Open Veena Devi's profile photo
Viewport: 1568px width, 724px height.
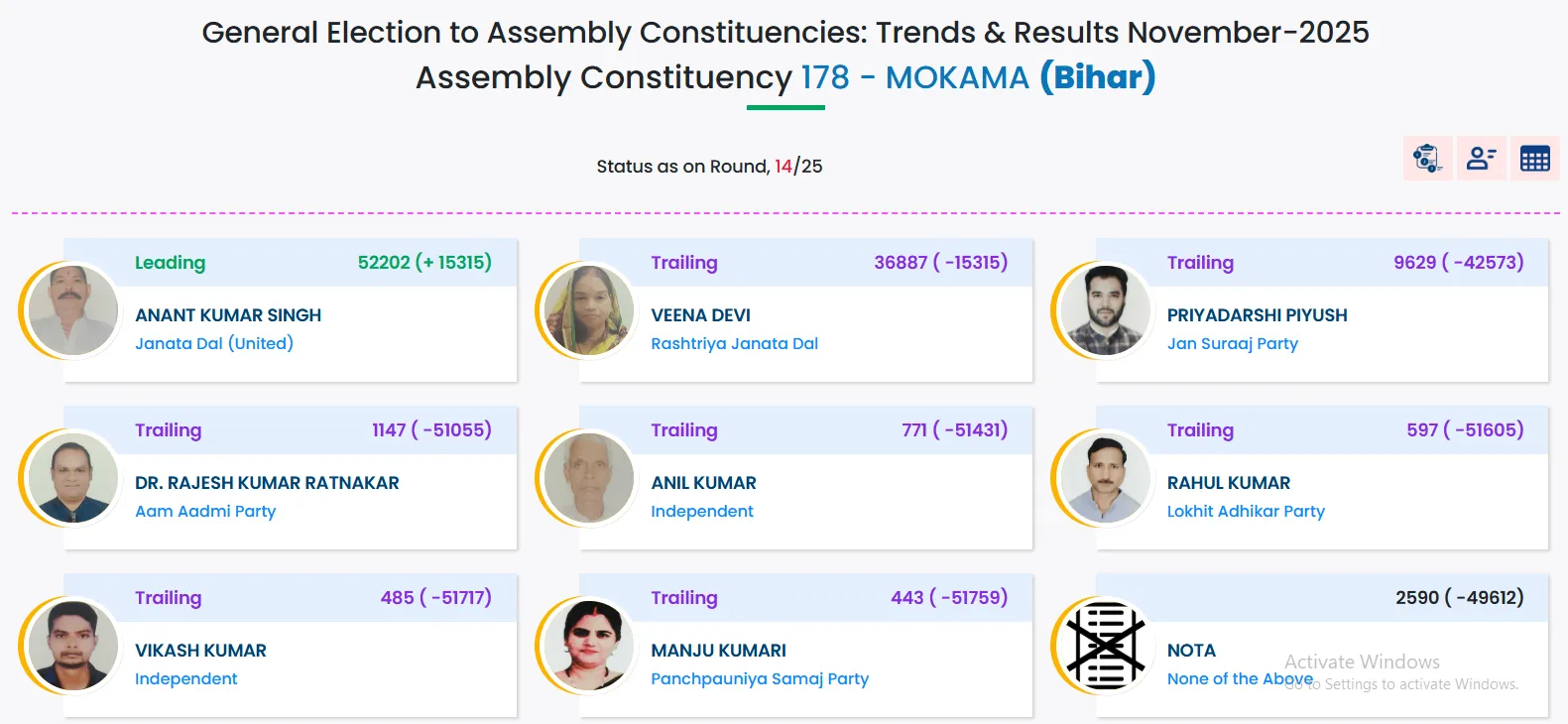(589, 310)
